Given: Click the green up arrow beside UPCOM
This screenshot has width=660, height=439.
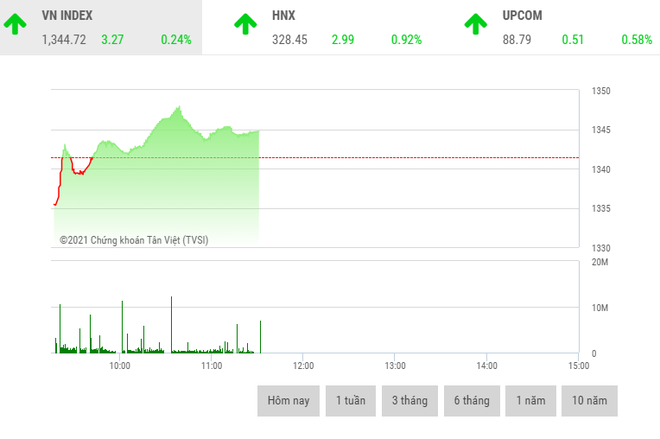Looking at the screenshot, I should 477,23.
